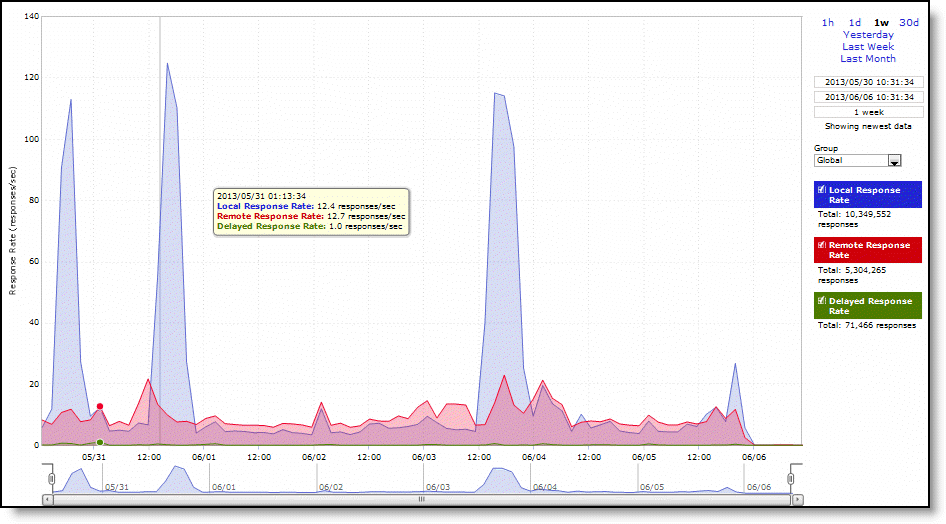Click the '1 week' duration field
Image resolution: width=946 pixels, height=524 pixels.
click(867, 112)
